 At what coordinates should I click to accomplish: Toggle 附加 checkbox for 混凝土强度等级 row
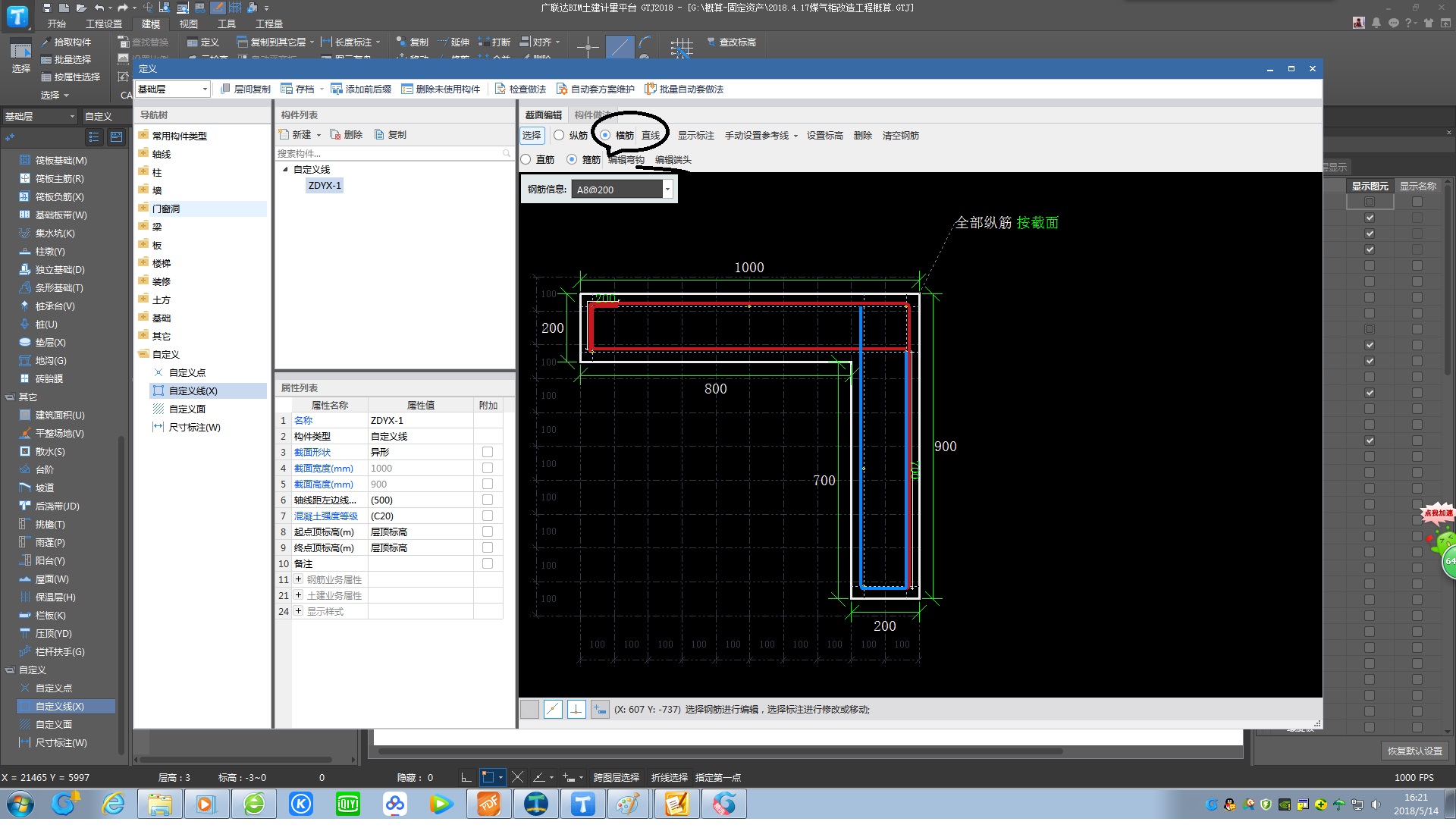(x=488, y=516)
